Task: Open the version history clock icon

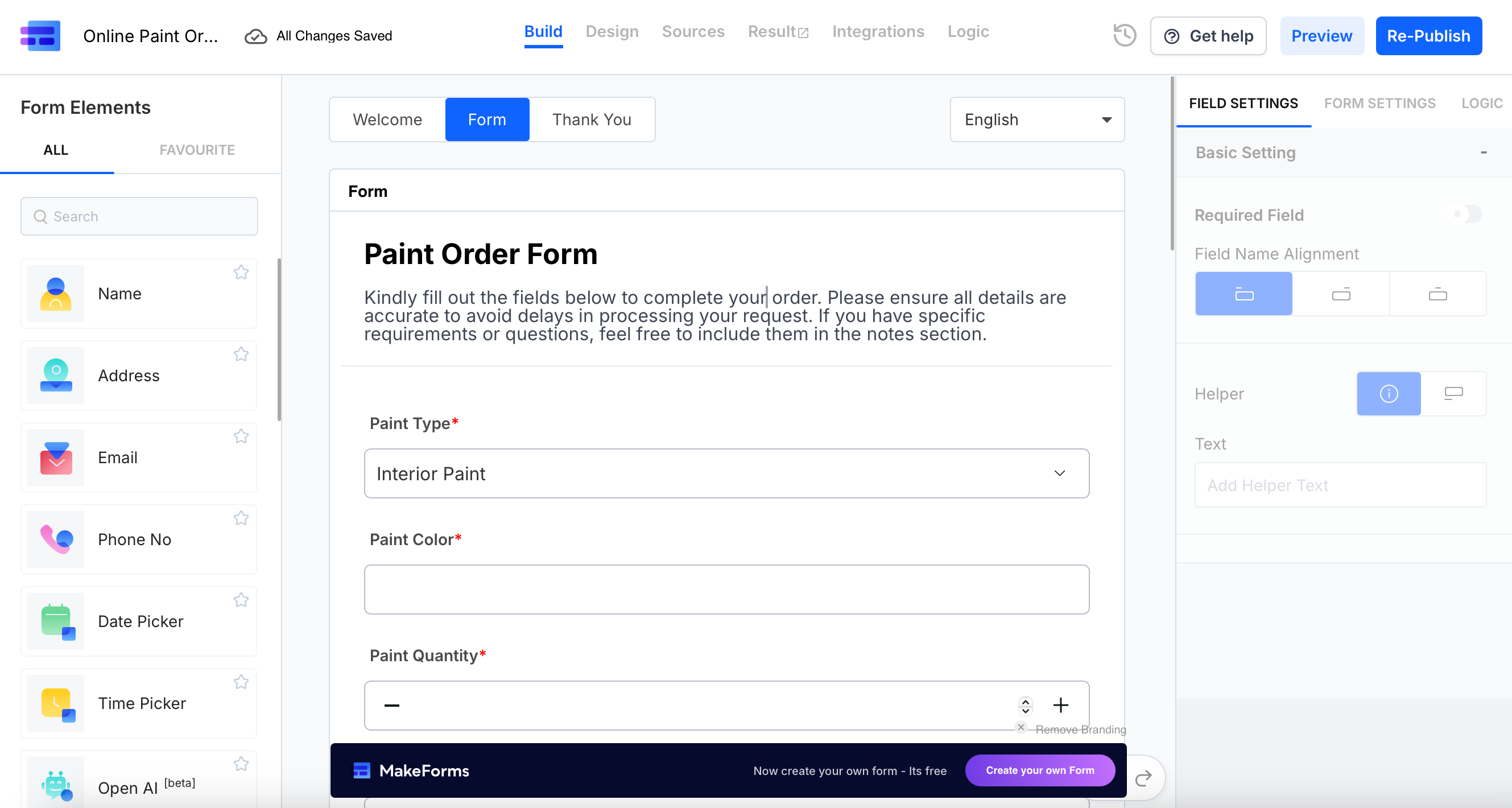Action: [1124, 35]
